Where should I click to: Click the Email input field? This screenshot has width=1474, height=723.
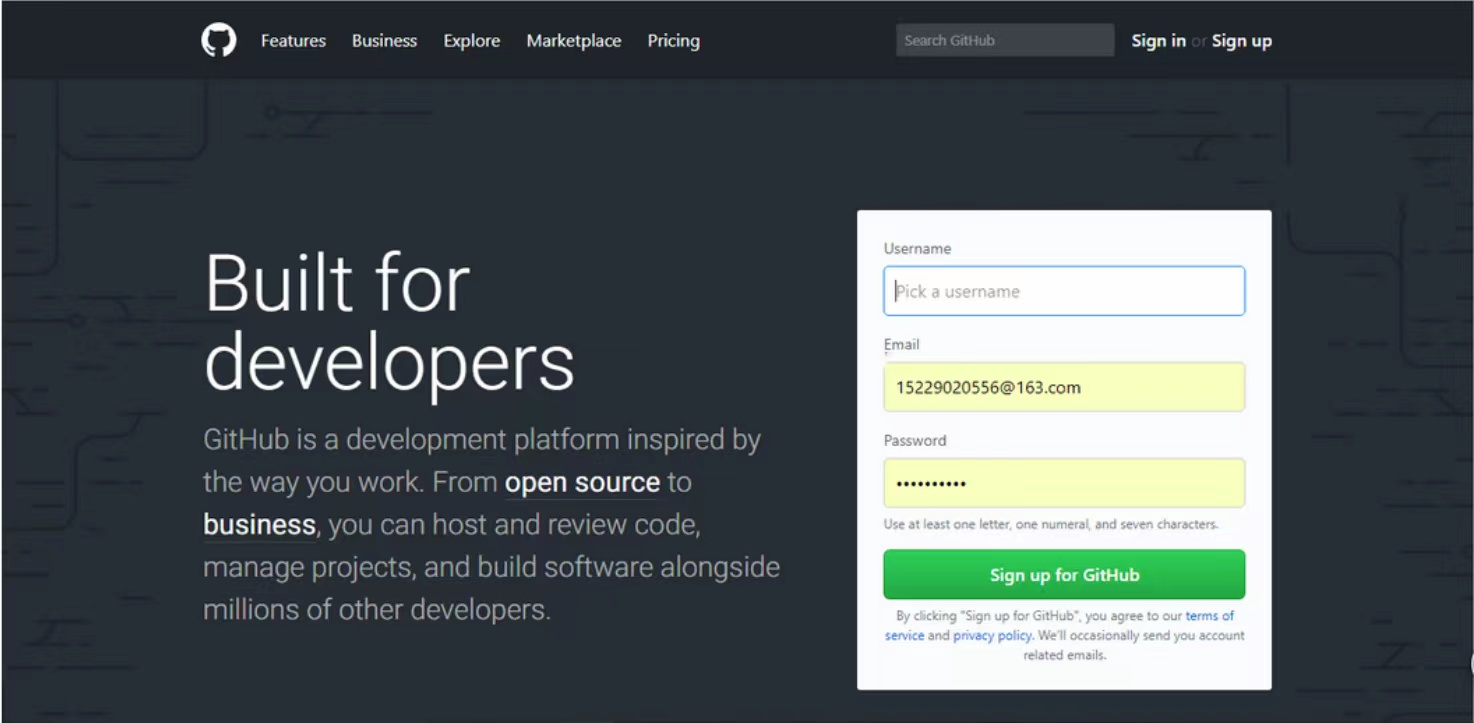click(1064, 387)
